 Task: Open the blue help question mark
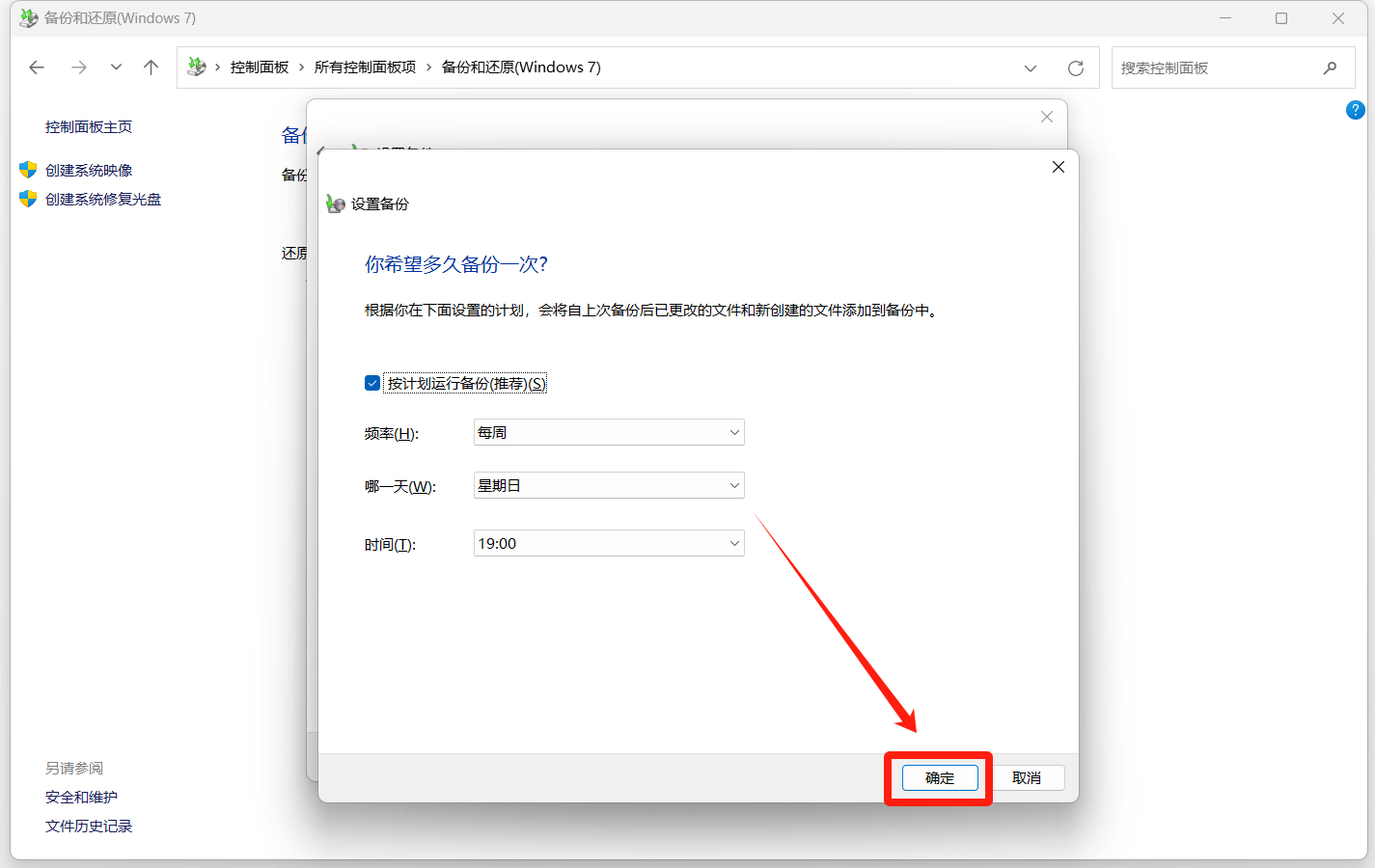1355,110
